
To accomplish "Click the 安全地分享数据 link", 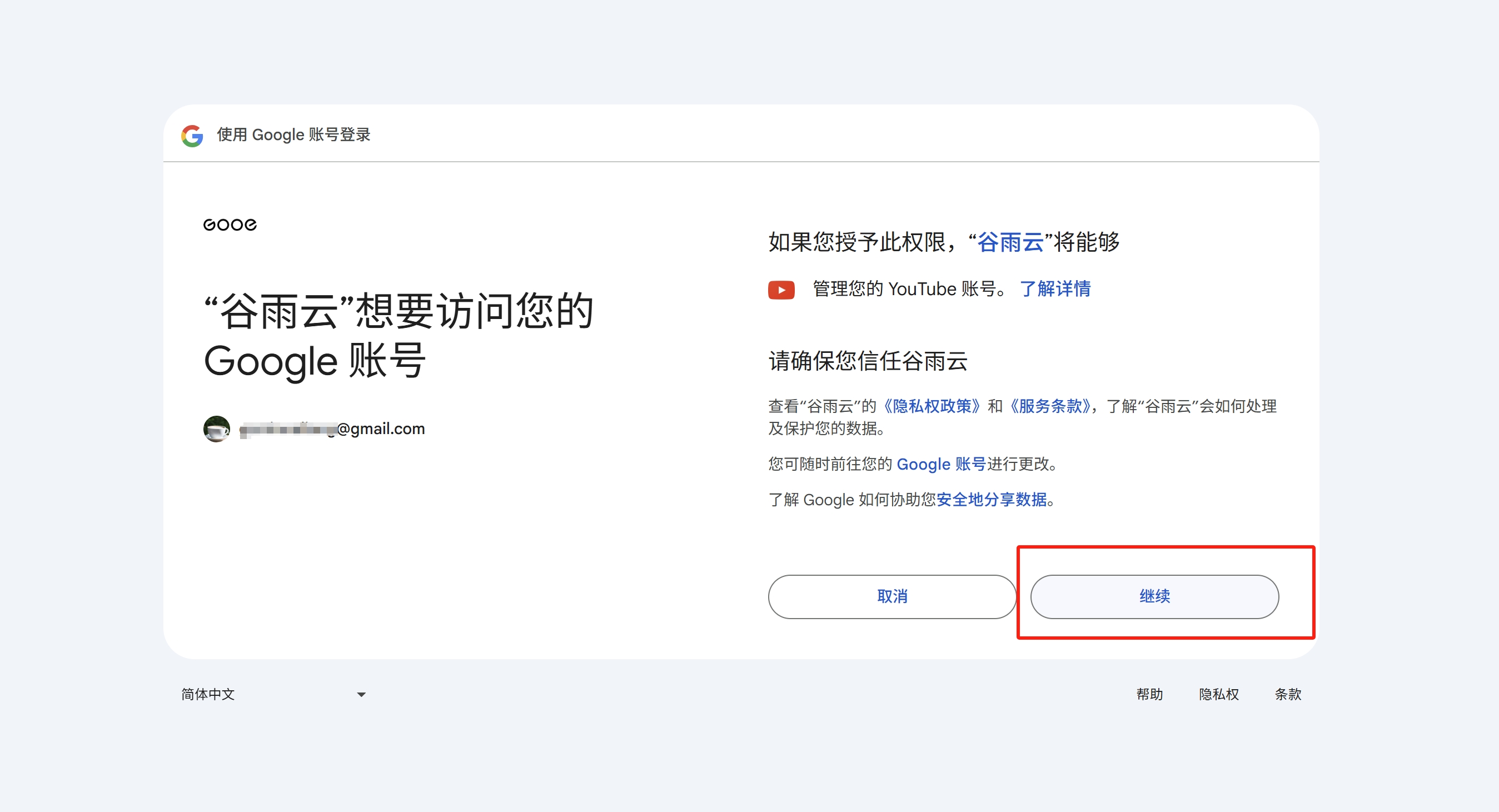I will 992,500.
